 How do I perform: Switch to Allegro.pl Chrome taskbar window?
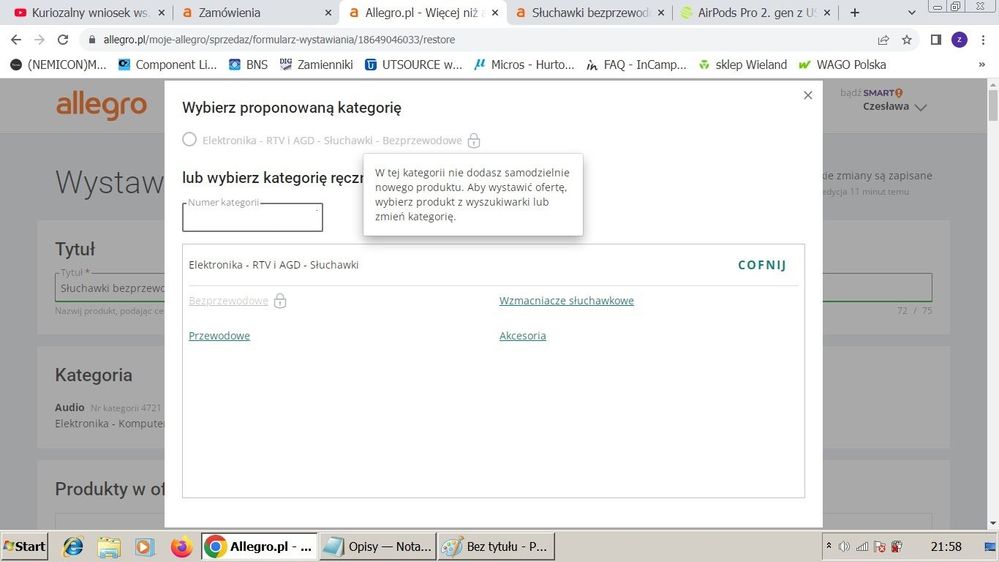point(259,547)
